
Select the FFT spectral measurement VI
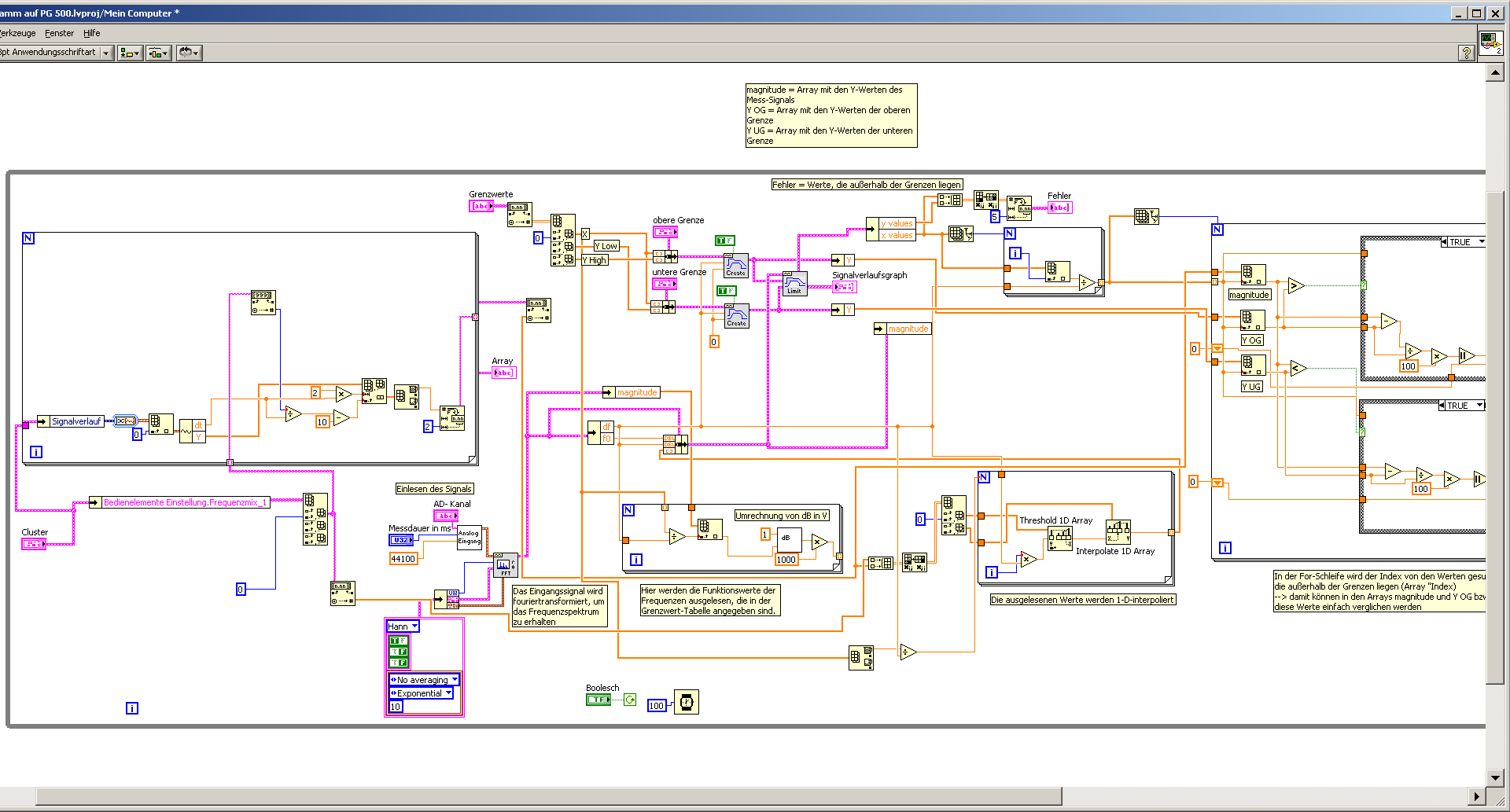coord(505,565)
